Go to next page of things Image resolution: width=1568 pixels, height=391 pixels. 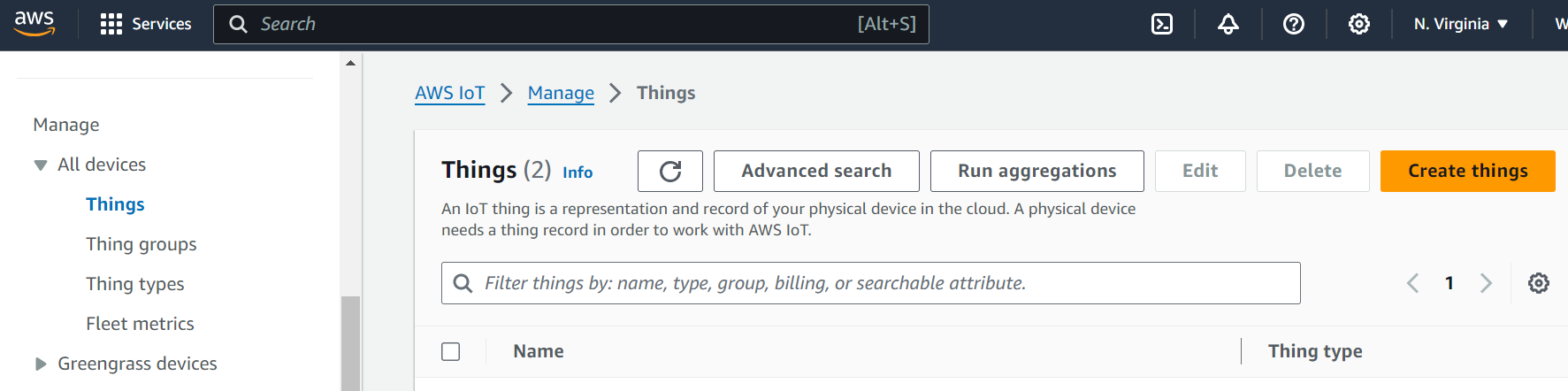click(1486, 283)
